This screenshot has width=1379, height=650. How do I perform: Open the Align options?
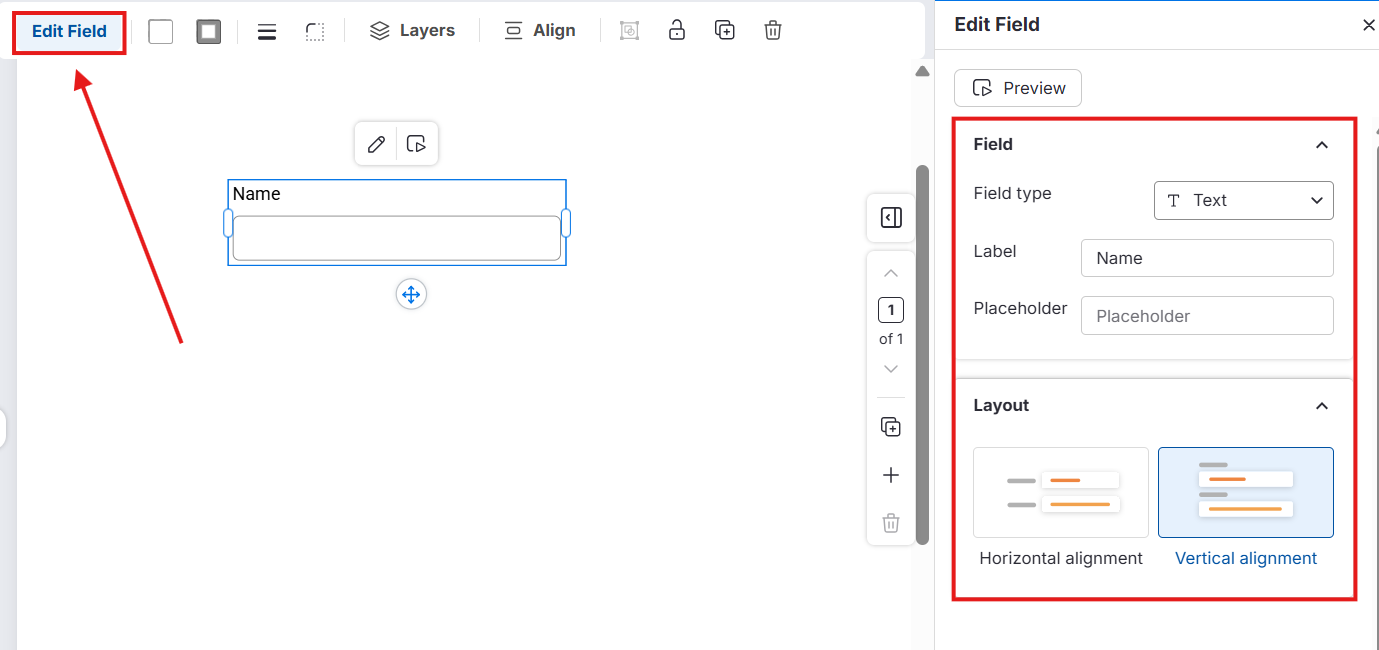(x=540, y=30)
